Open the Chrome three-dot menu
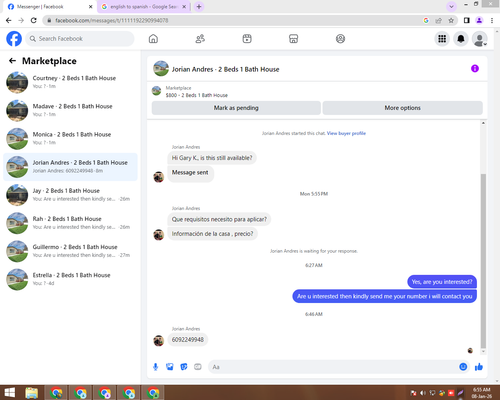 pyautogui.click(x=492, y=20)
